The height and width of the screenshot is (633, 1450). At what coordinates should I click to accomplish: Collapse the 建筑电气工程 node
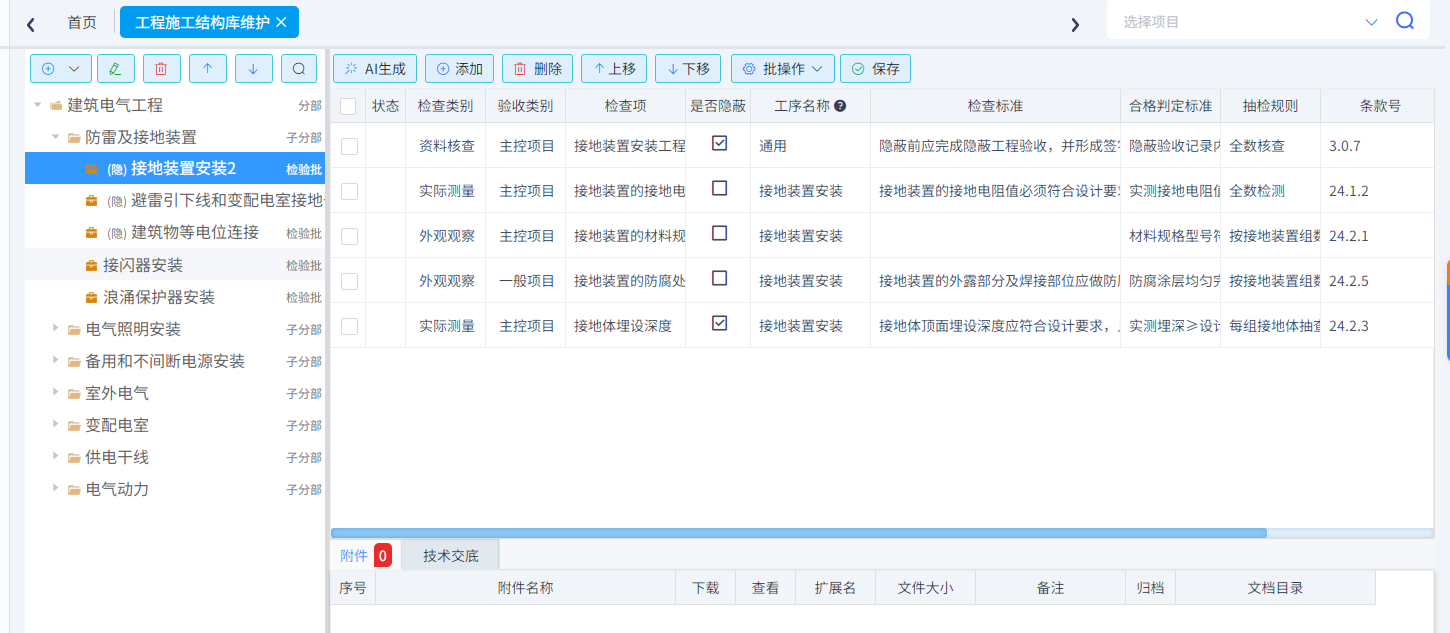tap(38, 105)
